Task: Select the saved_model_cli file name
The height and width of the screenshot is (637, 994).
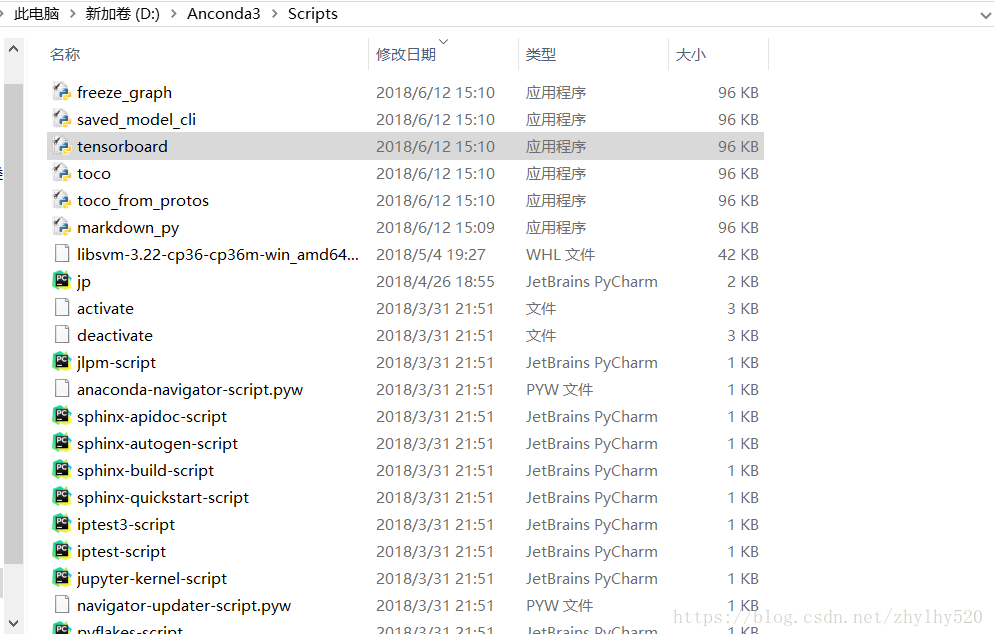Action: pos(136,120)
